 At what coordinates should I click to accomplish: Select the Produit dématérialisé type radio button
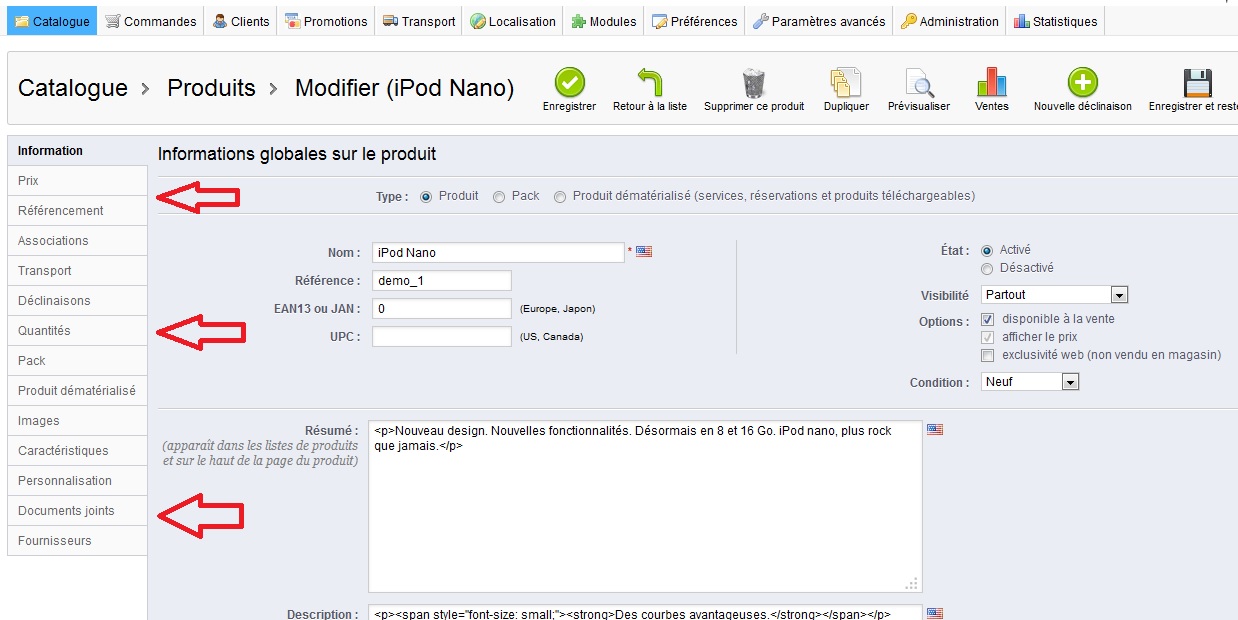coord(560,197)
